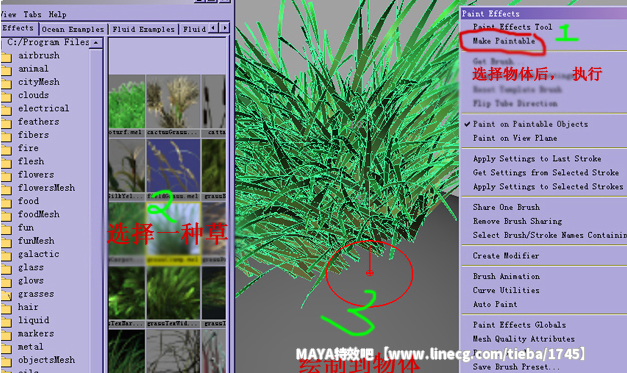The image size is (627, 373).
Task: Pick the highlighted yellow grass brush thumbnail
Action: click(173, 233)
